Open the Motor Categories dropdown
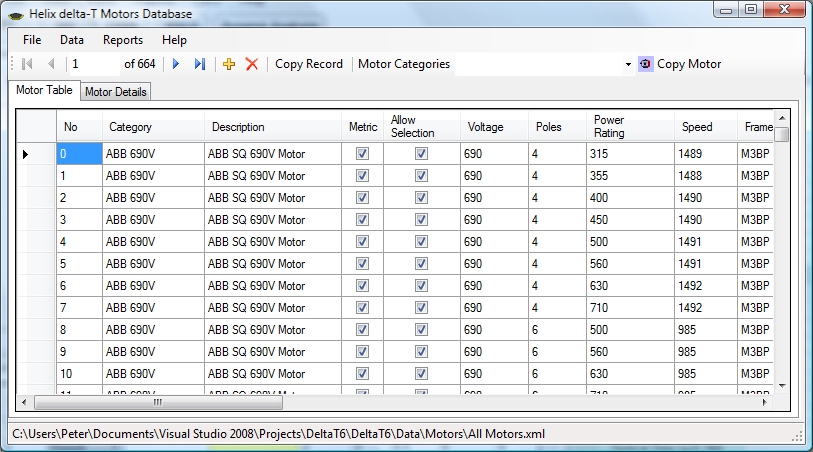 (x=628, y=64)
